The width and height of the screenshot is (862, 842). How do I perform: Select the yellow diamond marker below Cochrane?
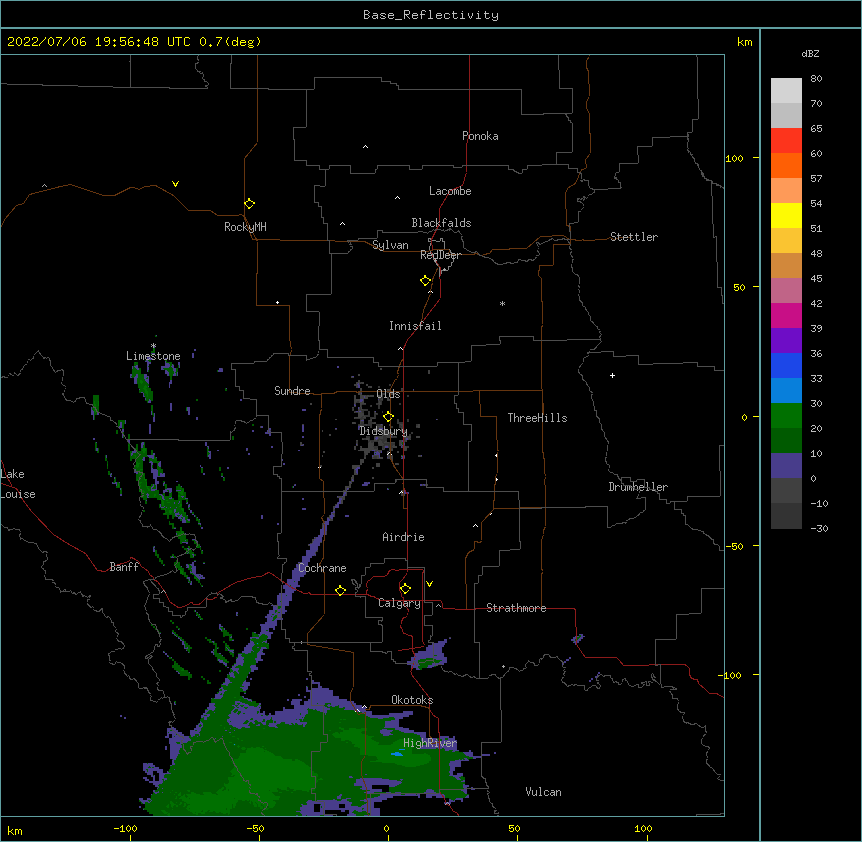(x=340, y=590)
